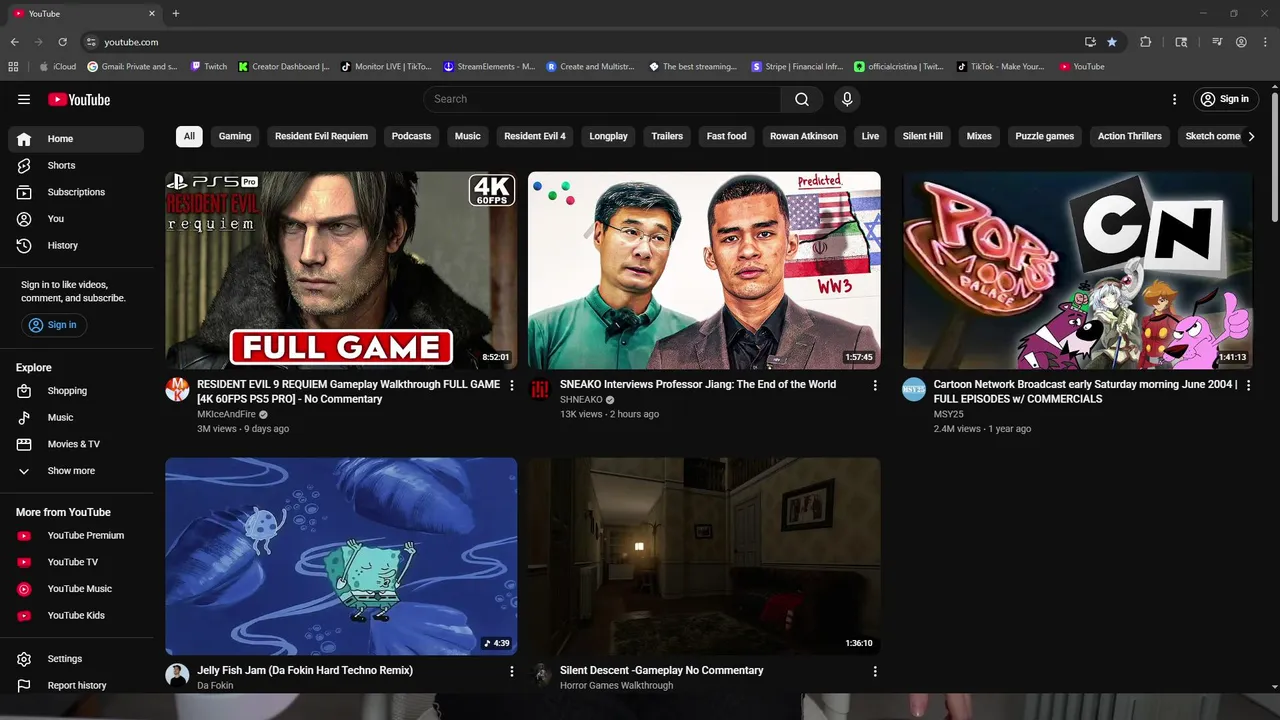Open RESIDENT EVIL 9 REQUIEM video title
1280x720 pixels.
pyautogui.click(x=348, y=392)
